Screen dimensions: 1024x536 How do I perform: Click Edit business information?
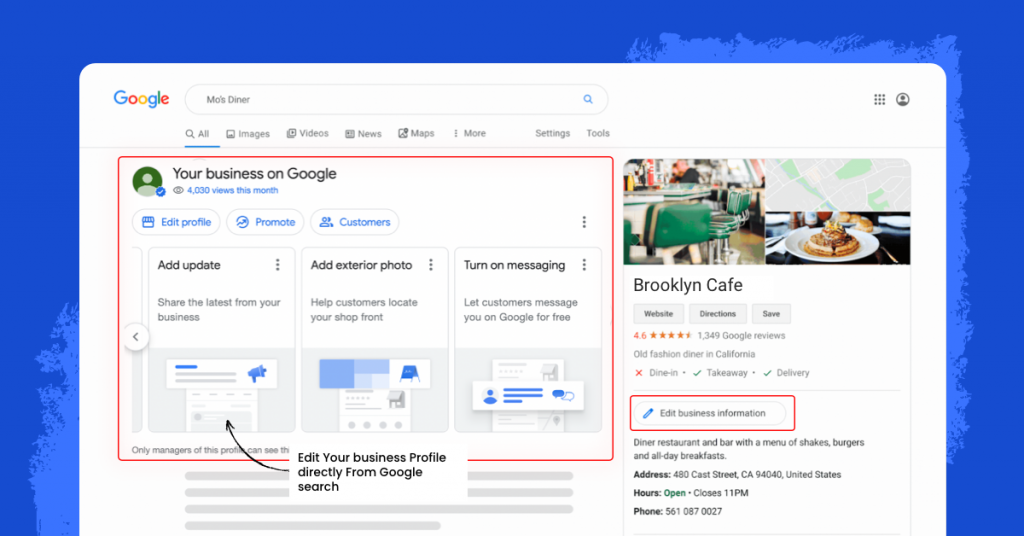coord(710,413)
